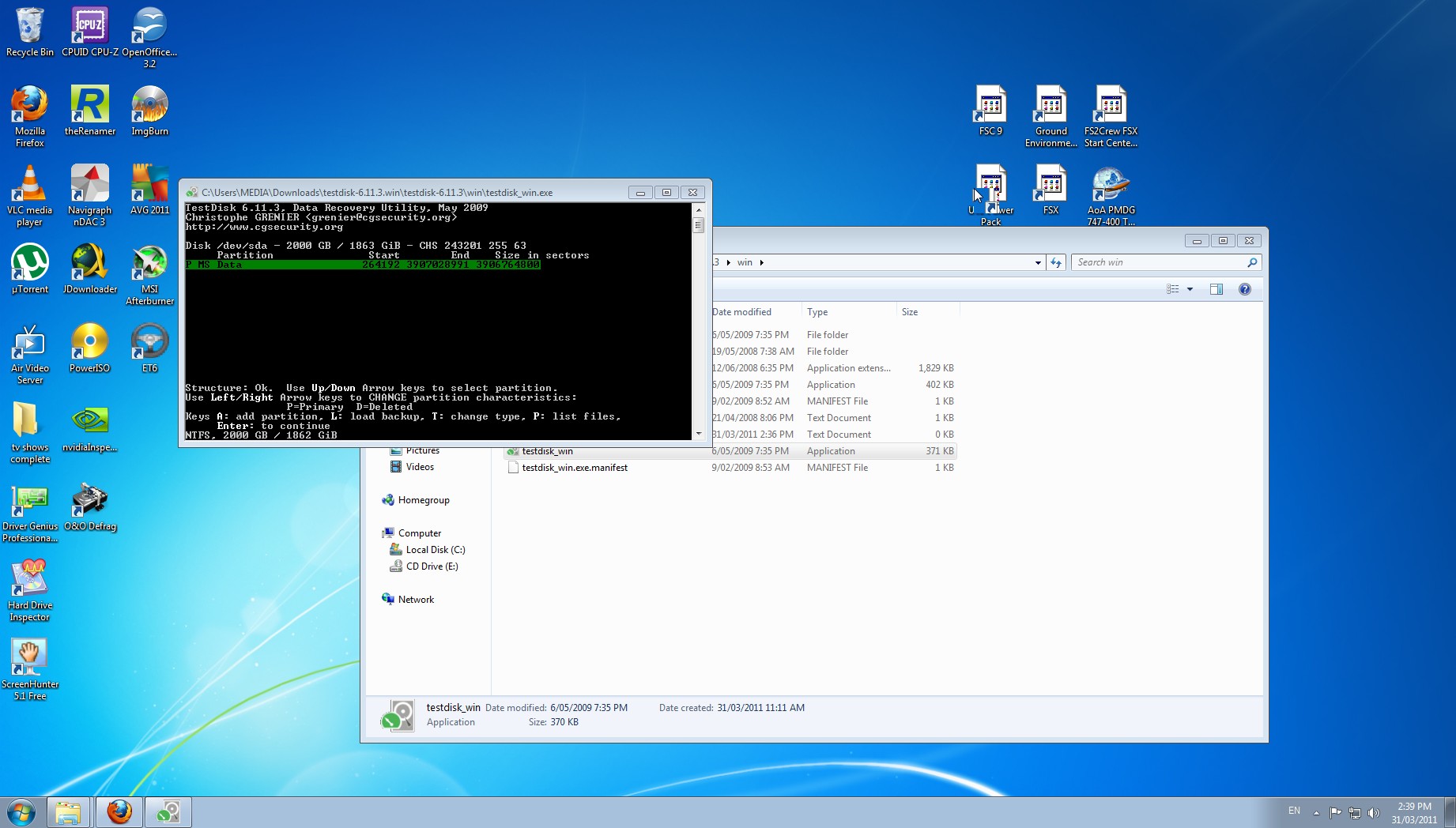Select Local Disk (C:) in navigation pane
This screenshot has height=828, width=1456.
point(435,550)
